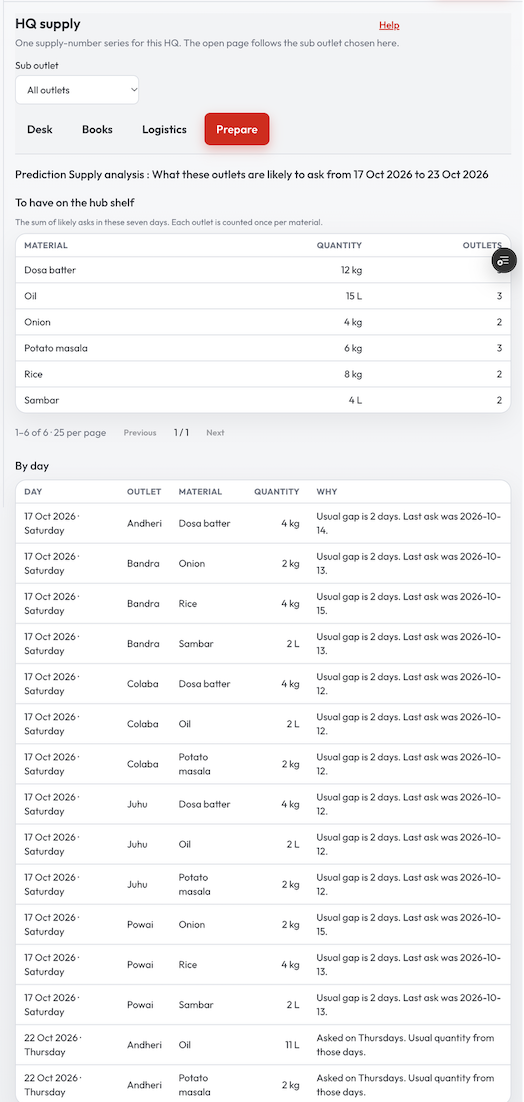Click Rice in the Powai row
Screen dimensions: 524x1102
pos(188,964)
